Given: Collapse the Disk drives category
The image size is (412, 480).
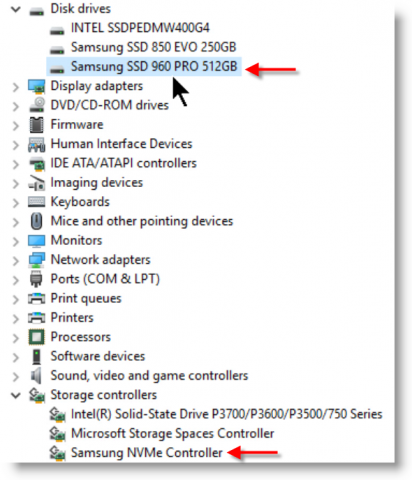Looking at the screenshot, I should click(x=16, y=9).
